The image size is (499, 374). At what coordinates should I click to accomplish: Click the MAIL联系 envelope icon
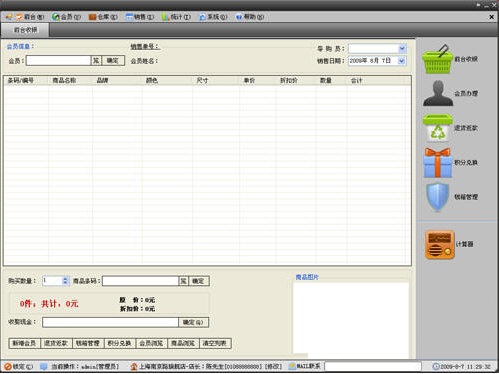(x=292, y=366)
